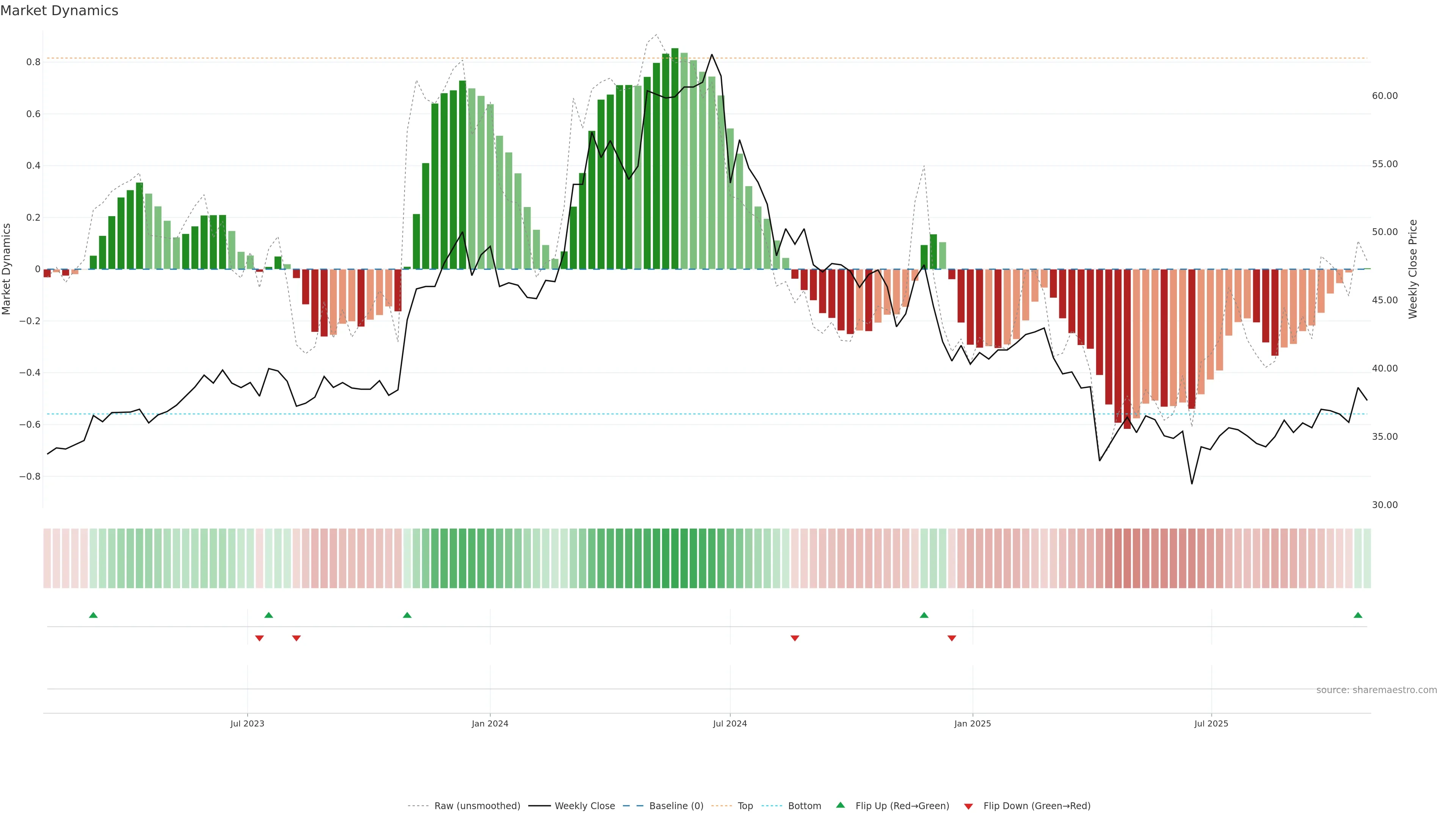The width and height of the screenshot is (1456, 819).
Task: Click the first green flip-up triangle marker
Action: [93, 615]
